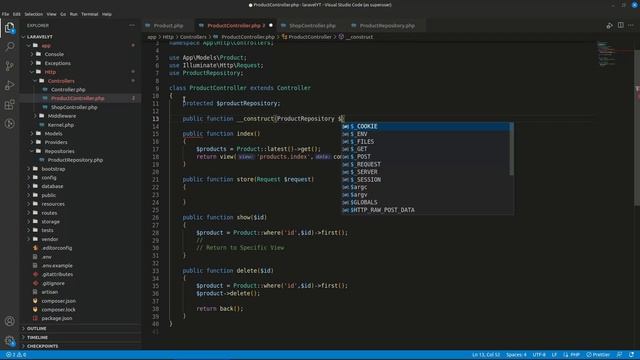
Task: Click the Ln 13 cursor position indicator
Action: [x=486, y=355]
